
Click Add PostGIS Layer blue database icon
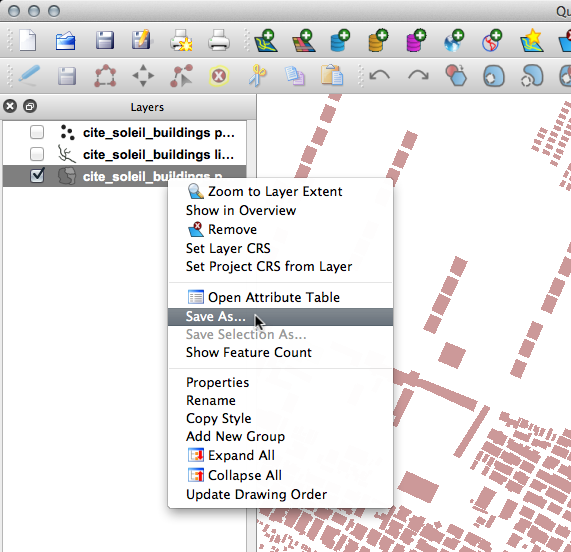click(x=340, y=40)
